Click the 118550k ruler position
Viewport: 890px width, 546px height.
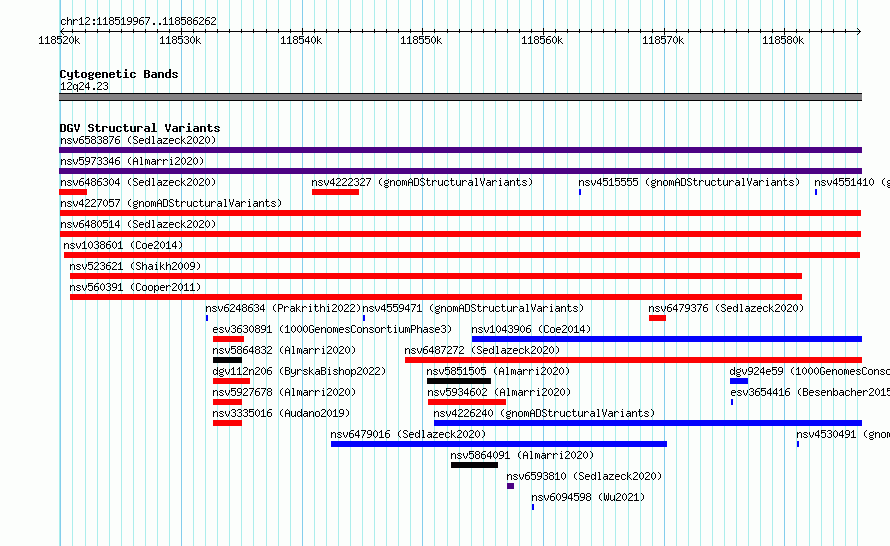[421, 40]
